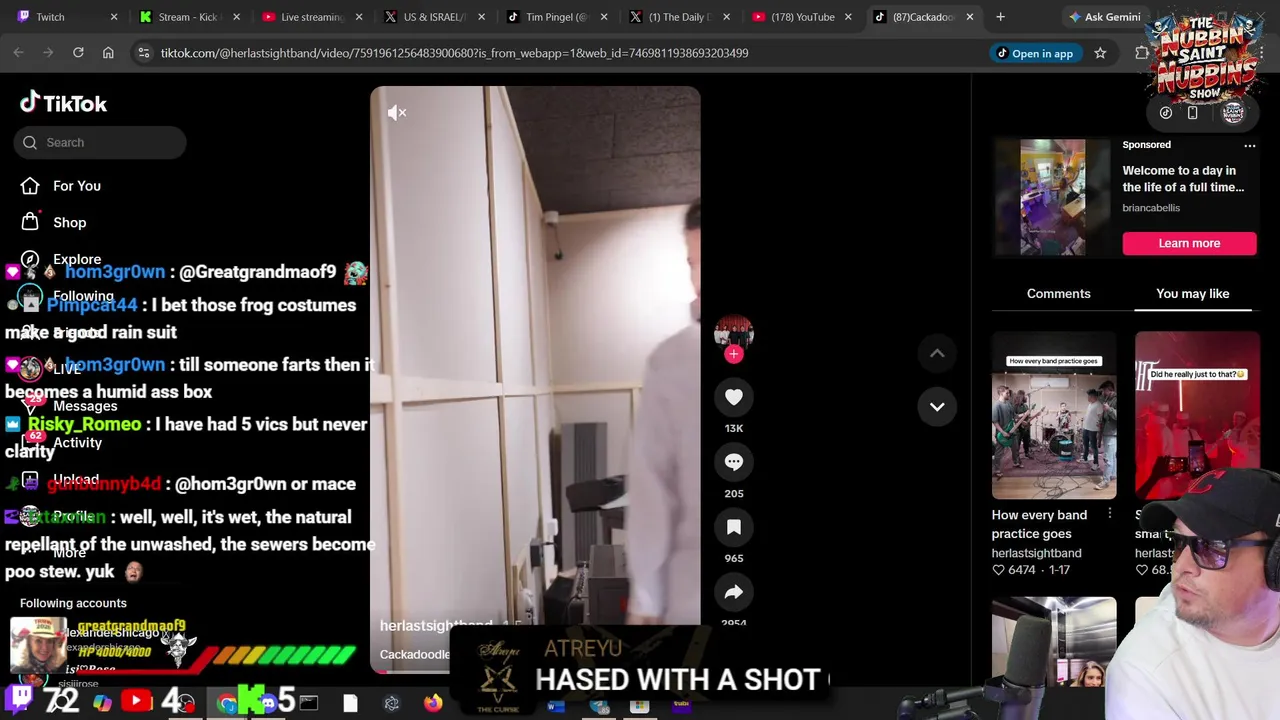Viewport: 1280px width, 720px height.
Task: Open the 'Did he really just to that?' thumbnail
Action: click(x=1197, y=415)
